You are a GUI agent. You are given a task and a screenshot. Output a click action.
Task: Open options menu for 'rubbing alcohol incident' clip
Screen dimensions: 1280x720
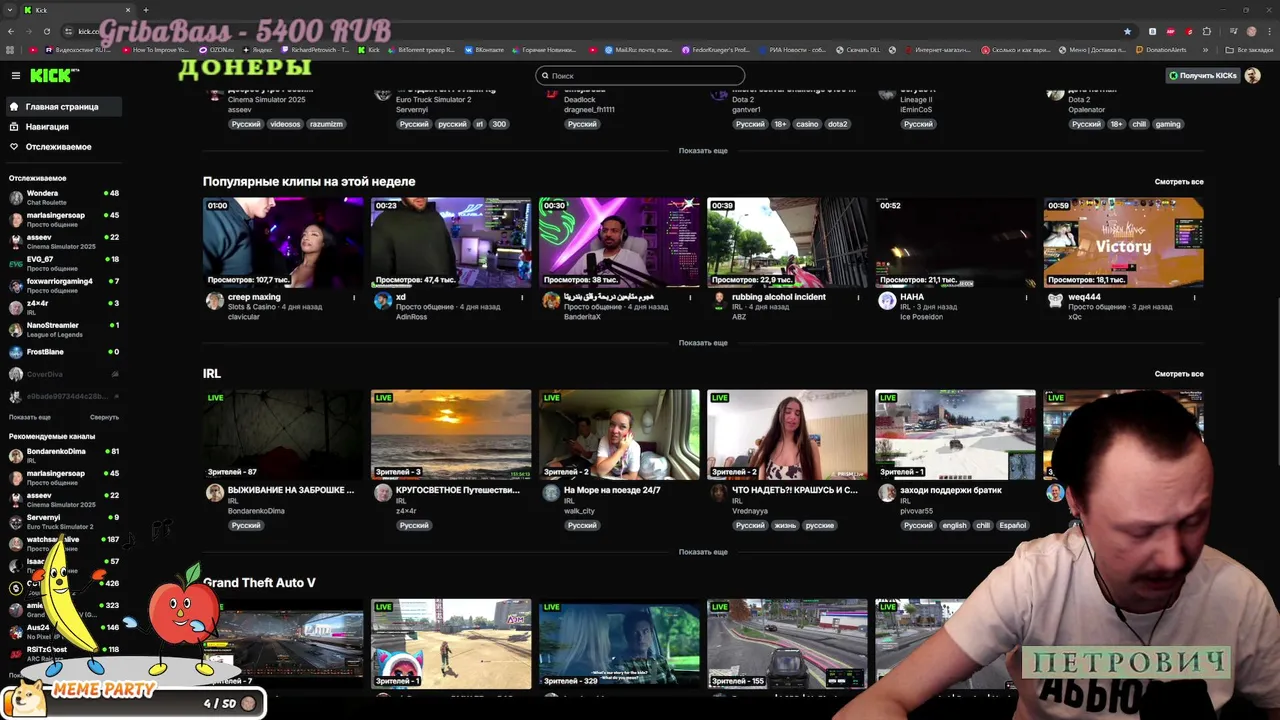[x=858, y=297]
